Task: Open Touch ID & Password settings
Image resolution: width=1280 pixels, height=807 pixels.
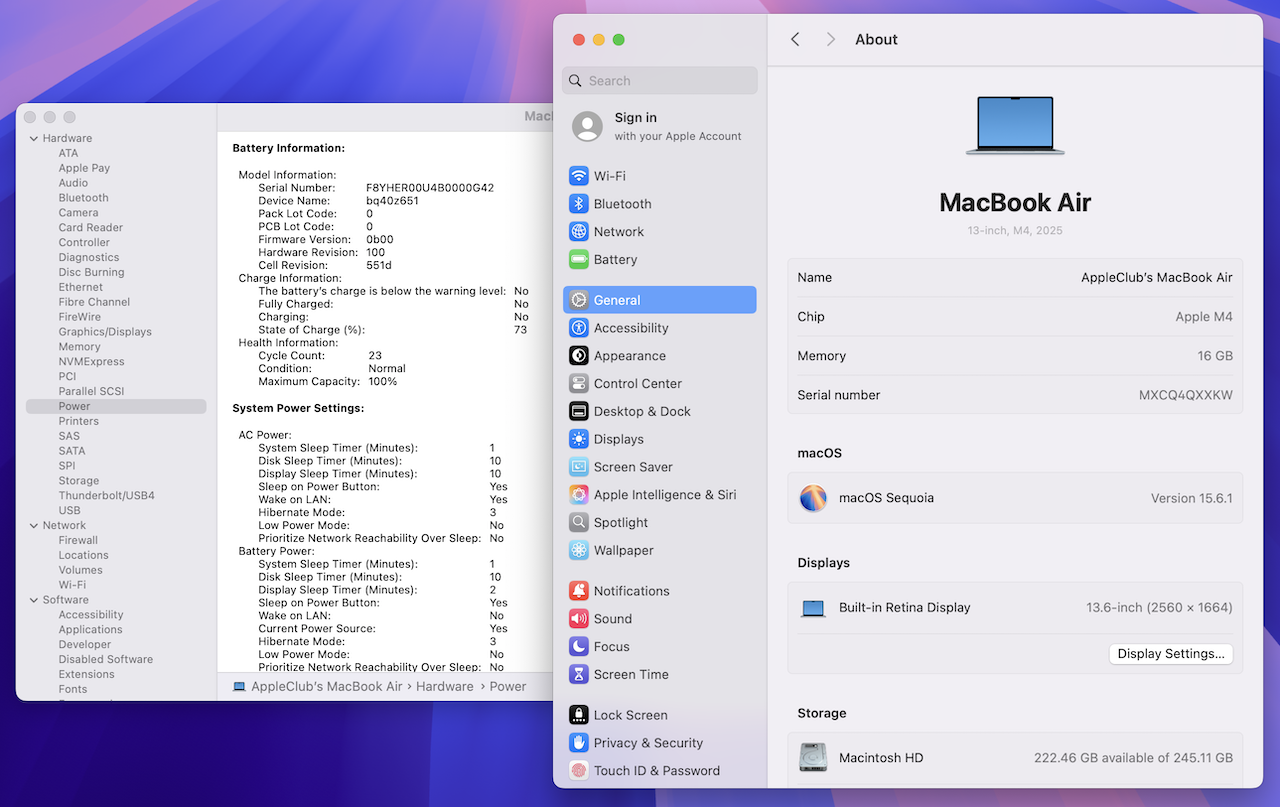Action: click(x=660, y=771)
